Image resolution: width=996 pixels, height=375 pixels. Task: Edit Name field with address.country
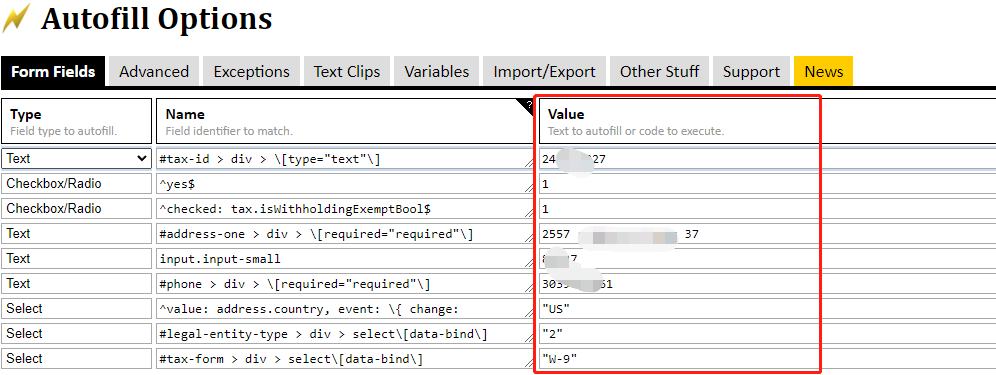[345, 308]
